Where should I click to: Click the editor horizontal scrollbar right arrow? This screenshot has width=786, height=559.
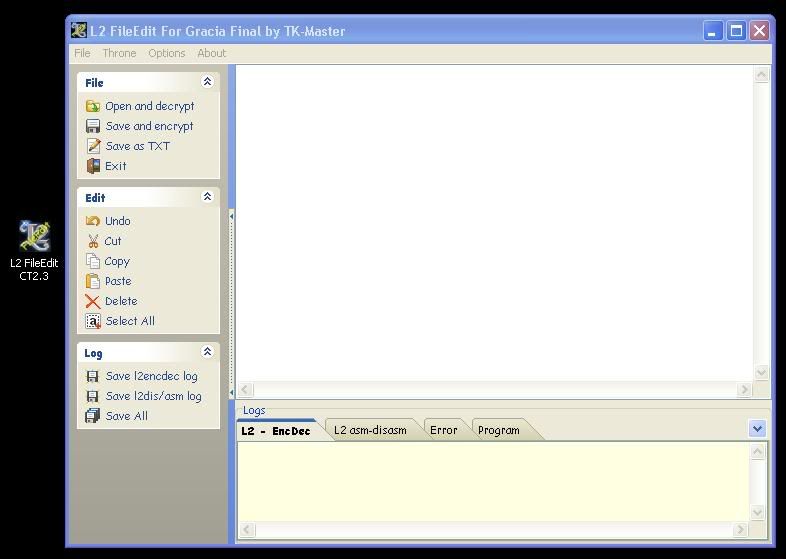click(744, 390)
